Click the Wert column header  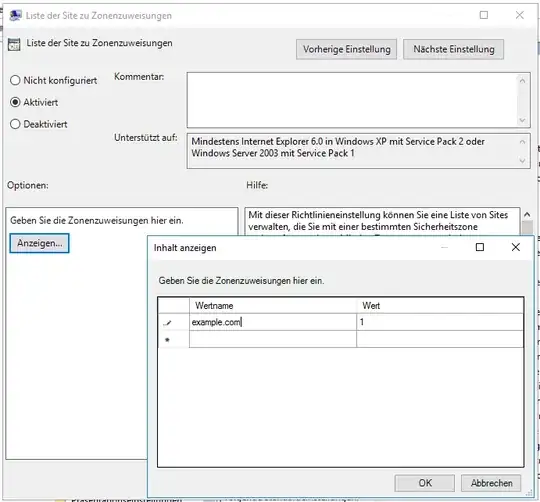(440, 306)
